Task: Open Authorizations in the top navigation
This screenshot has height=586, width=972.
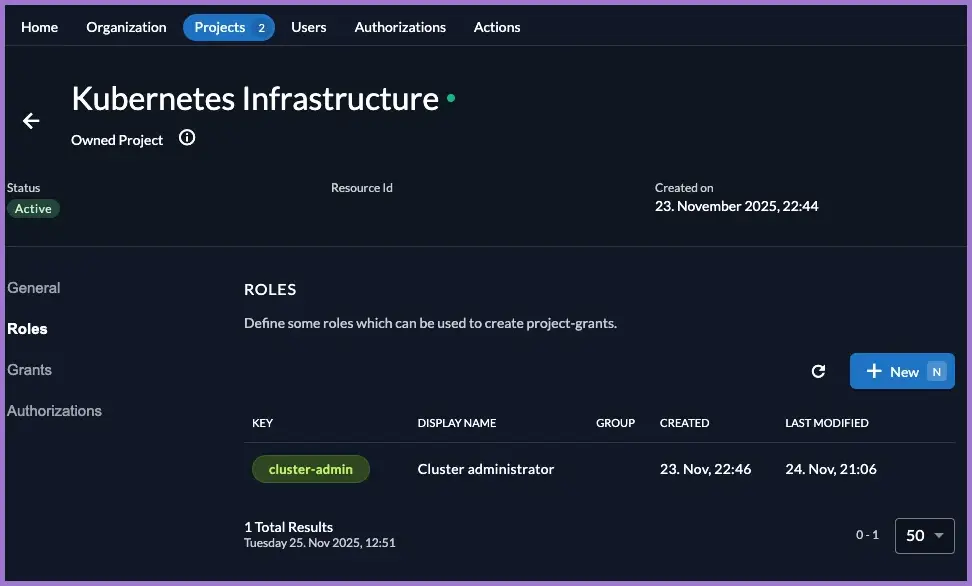Action: (400, 27)
